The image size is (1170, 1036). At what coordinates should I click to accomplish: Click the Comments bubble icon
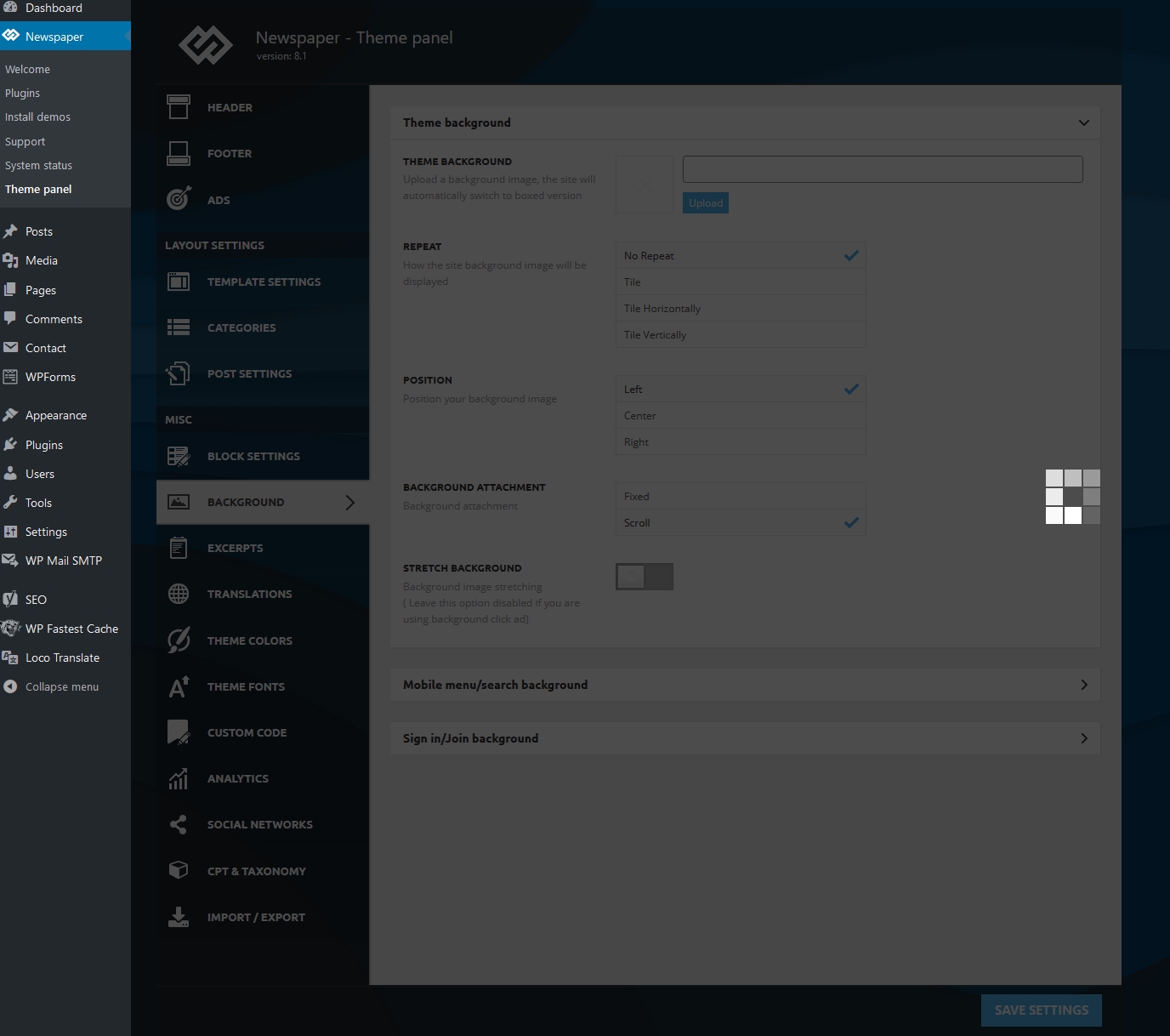coord(10,319)
